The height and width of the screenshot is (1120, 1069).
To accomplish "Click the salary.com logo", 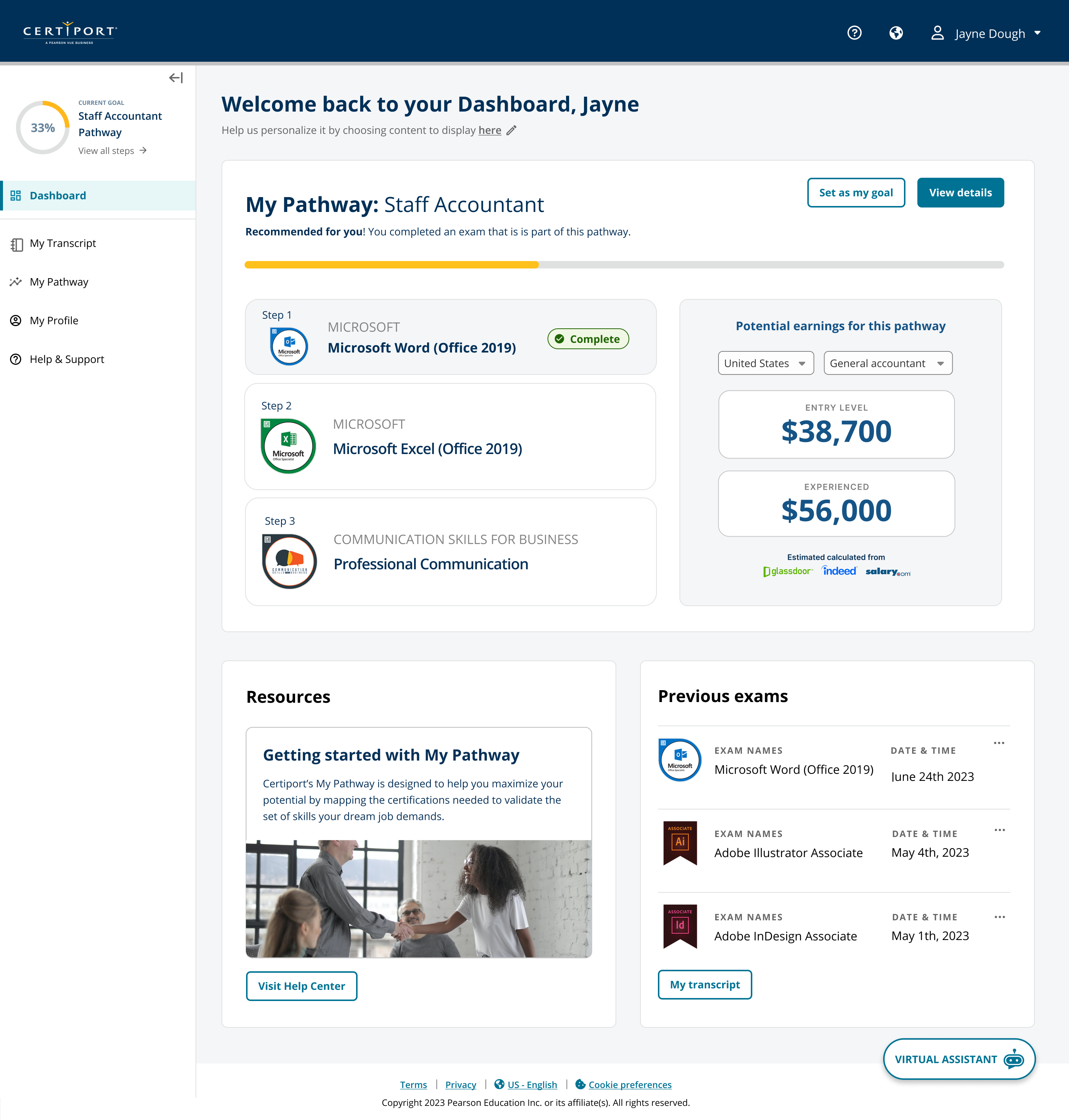I will click(x=888, y=572).
